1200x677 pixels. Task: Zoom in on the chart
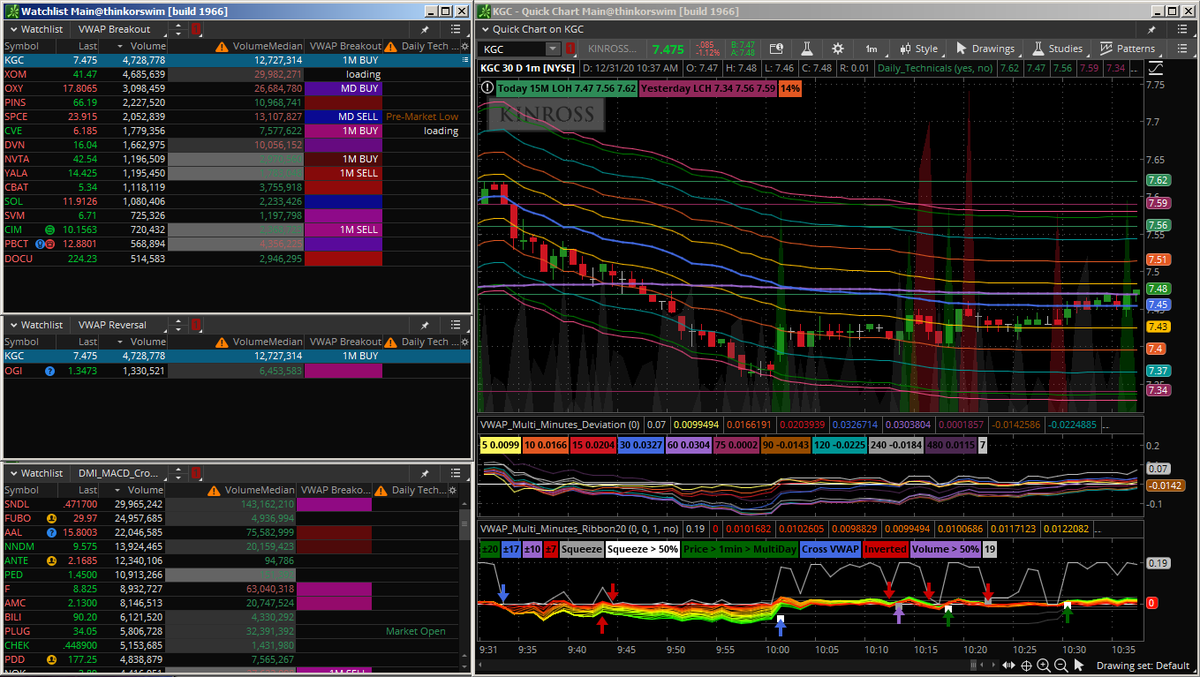pos(1044,665)
